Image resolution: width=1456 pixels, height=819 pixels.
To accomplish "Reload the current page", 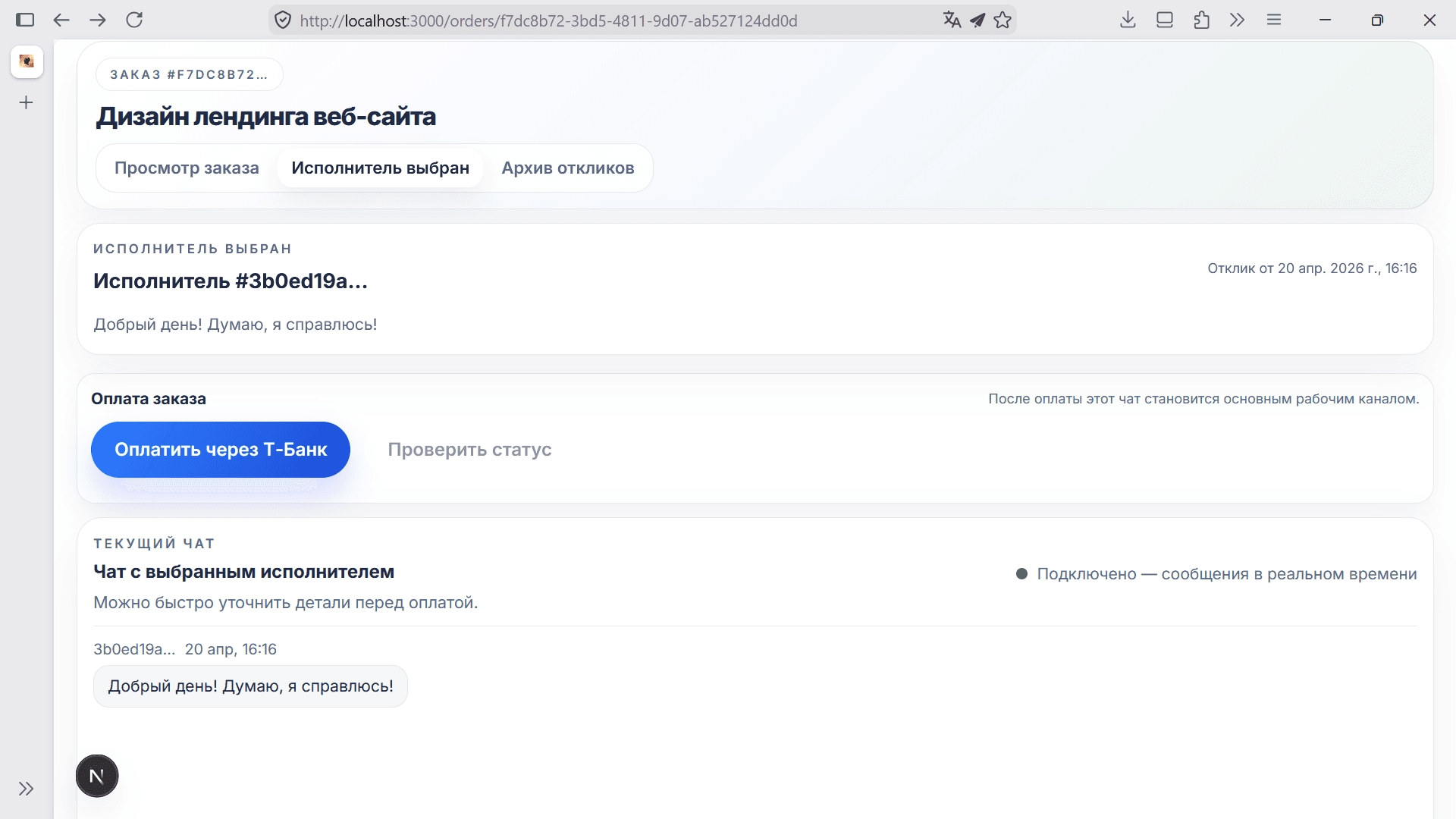I will click(x=134, y=20).
